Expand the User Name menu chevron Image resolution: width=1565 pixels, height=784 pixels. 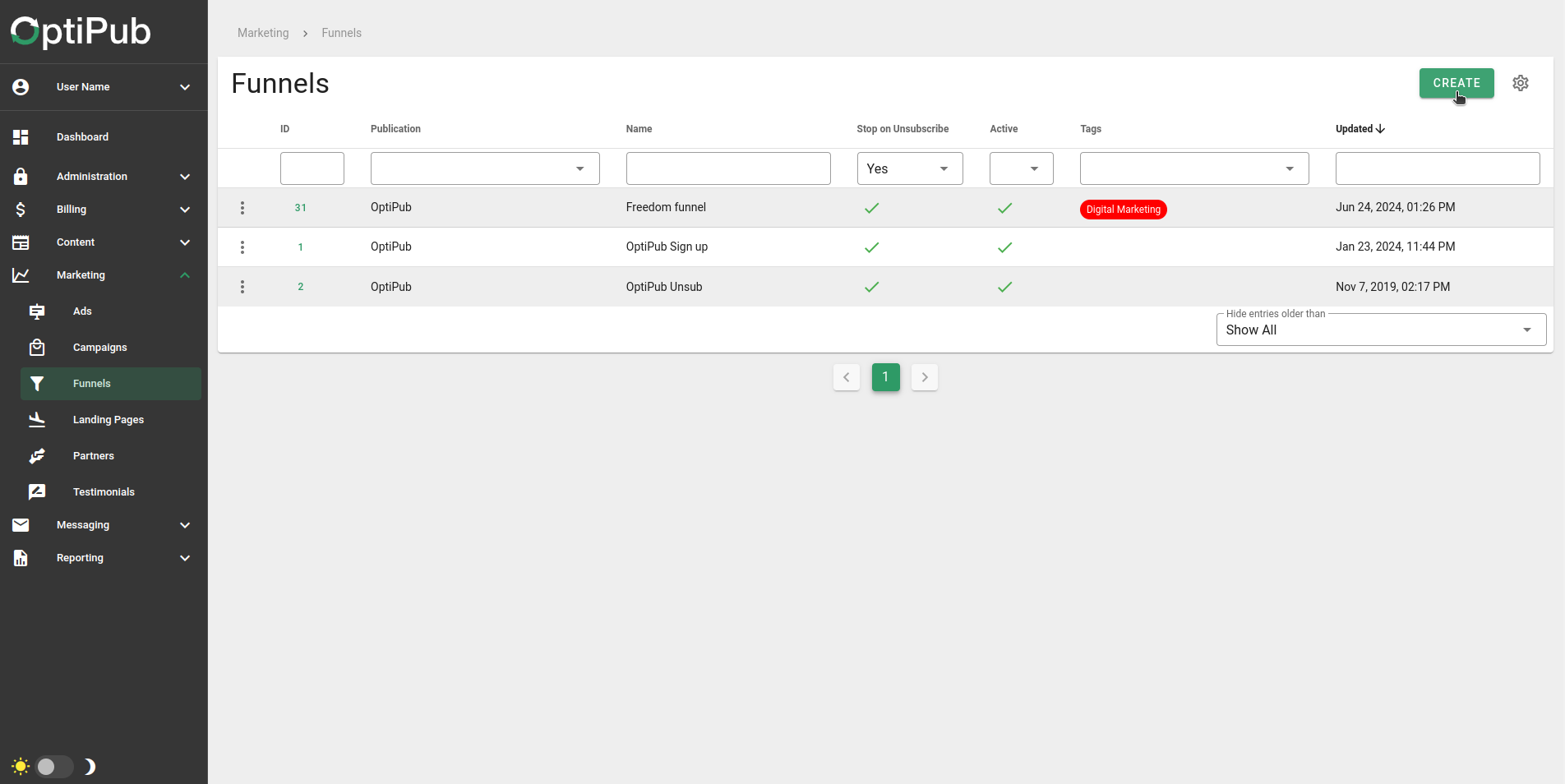point(185,87)
